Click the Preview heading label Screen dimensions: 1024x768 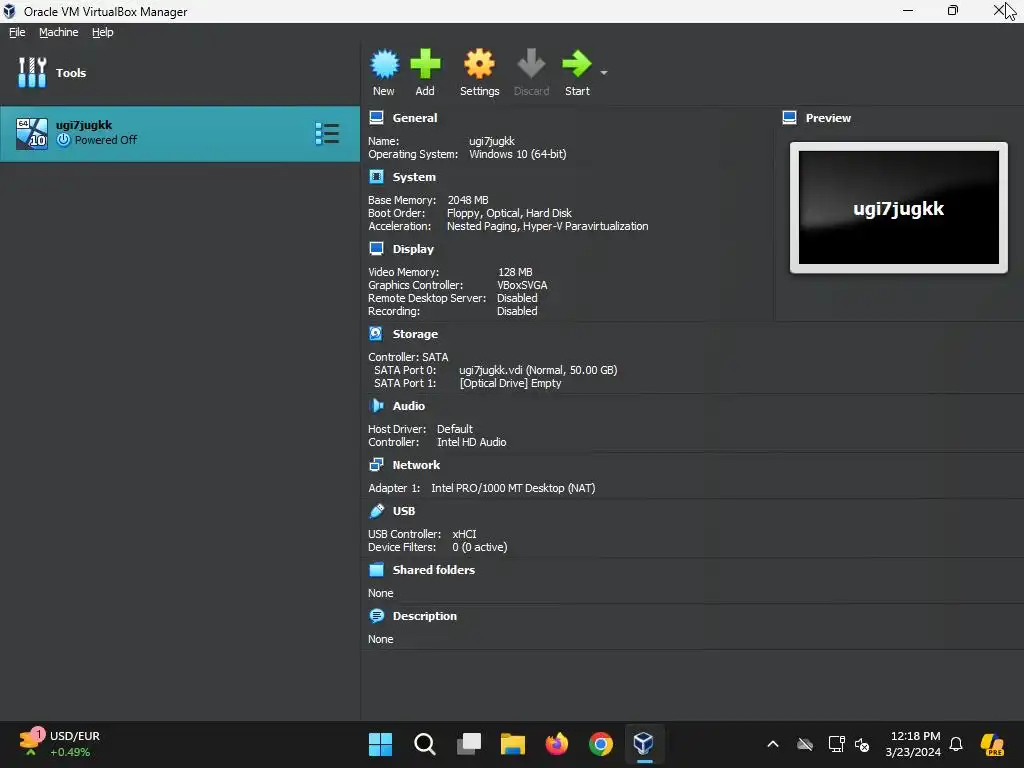(828, 118)
